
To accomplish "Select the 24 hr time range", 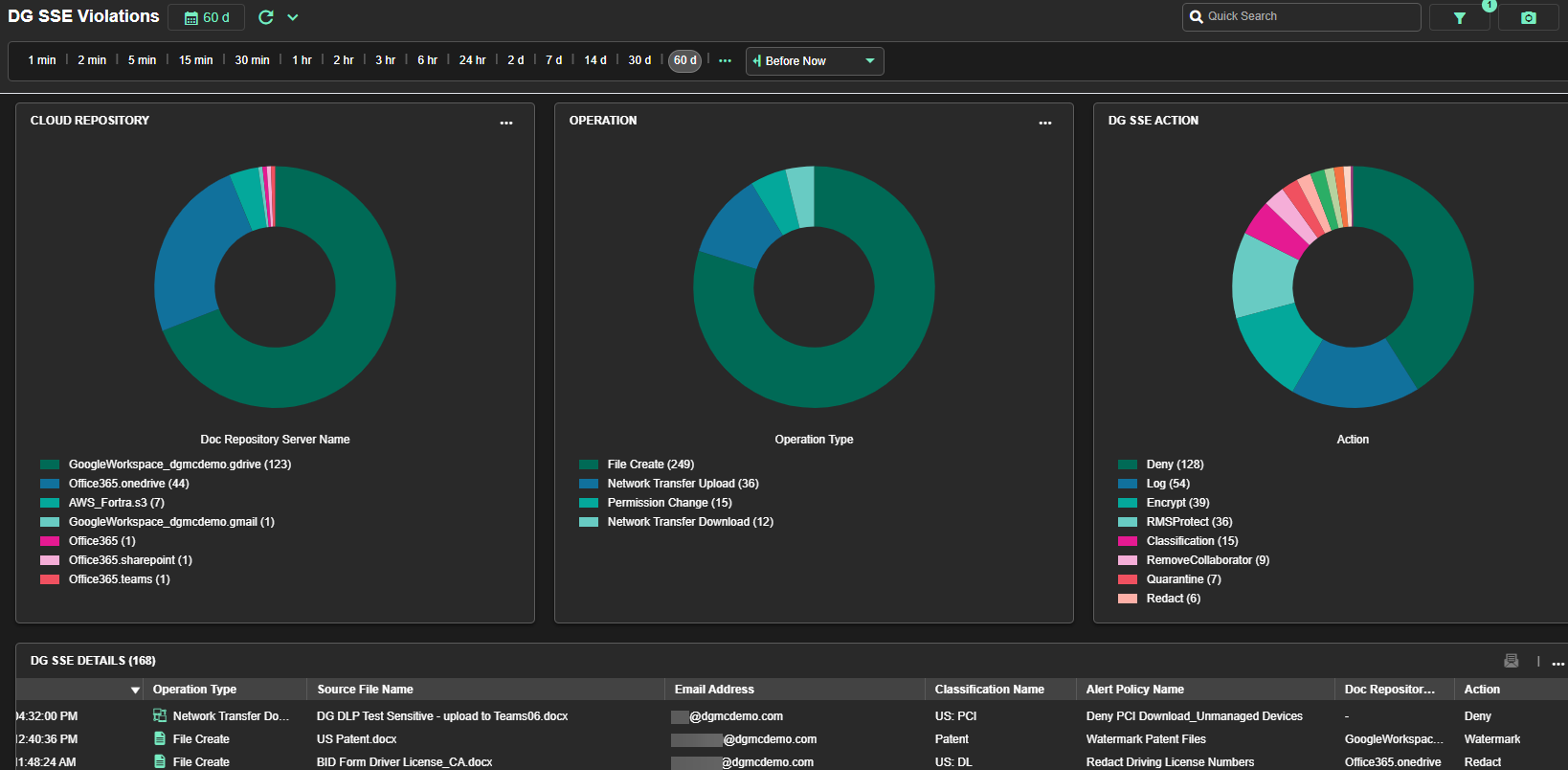I will click(472, 60).
